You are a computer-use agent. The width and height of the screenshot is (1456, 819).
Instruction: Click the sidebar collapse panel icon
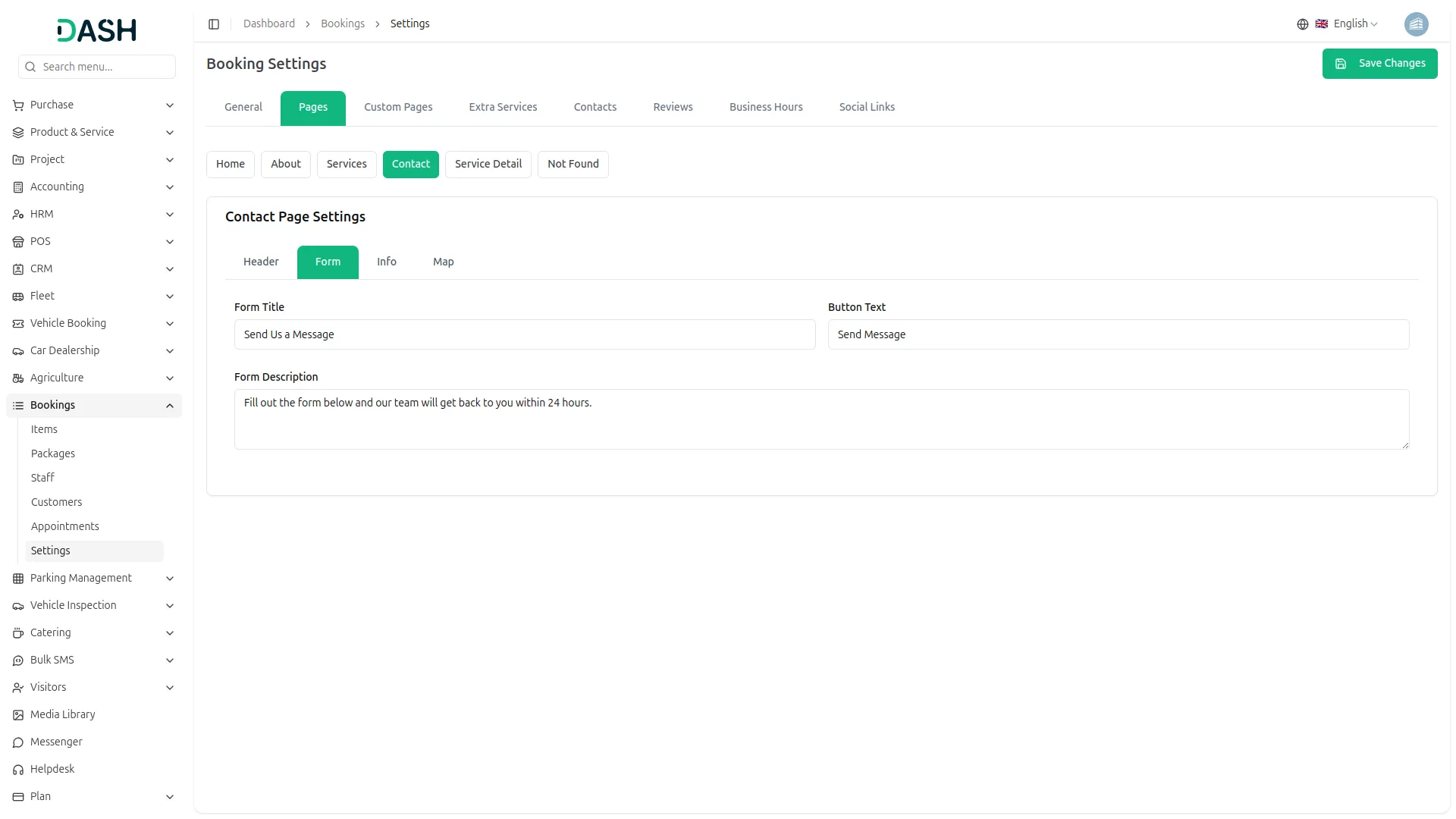coord(214,24)
